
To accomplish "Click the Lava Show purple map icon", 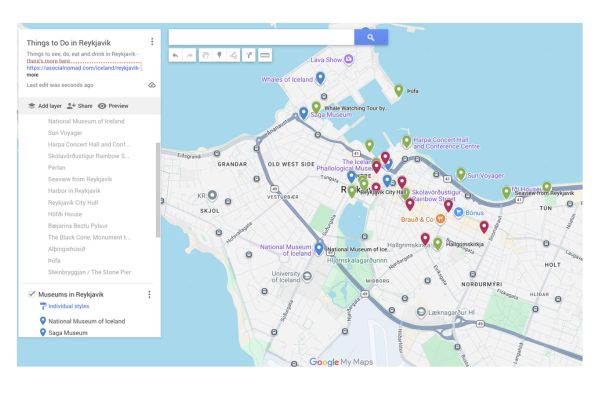I will tap(348, 59).
